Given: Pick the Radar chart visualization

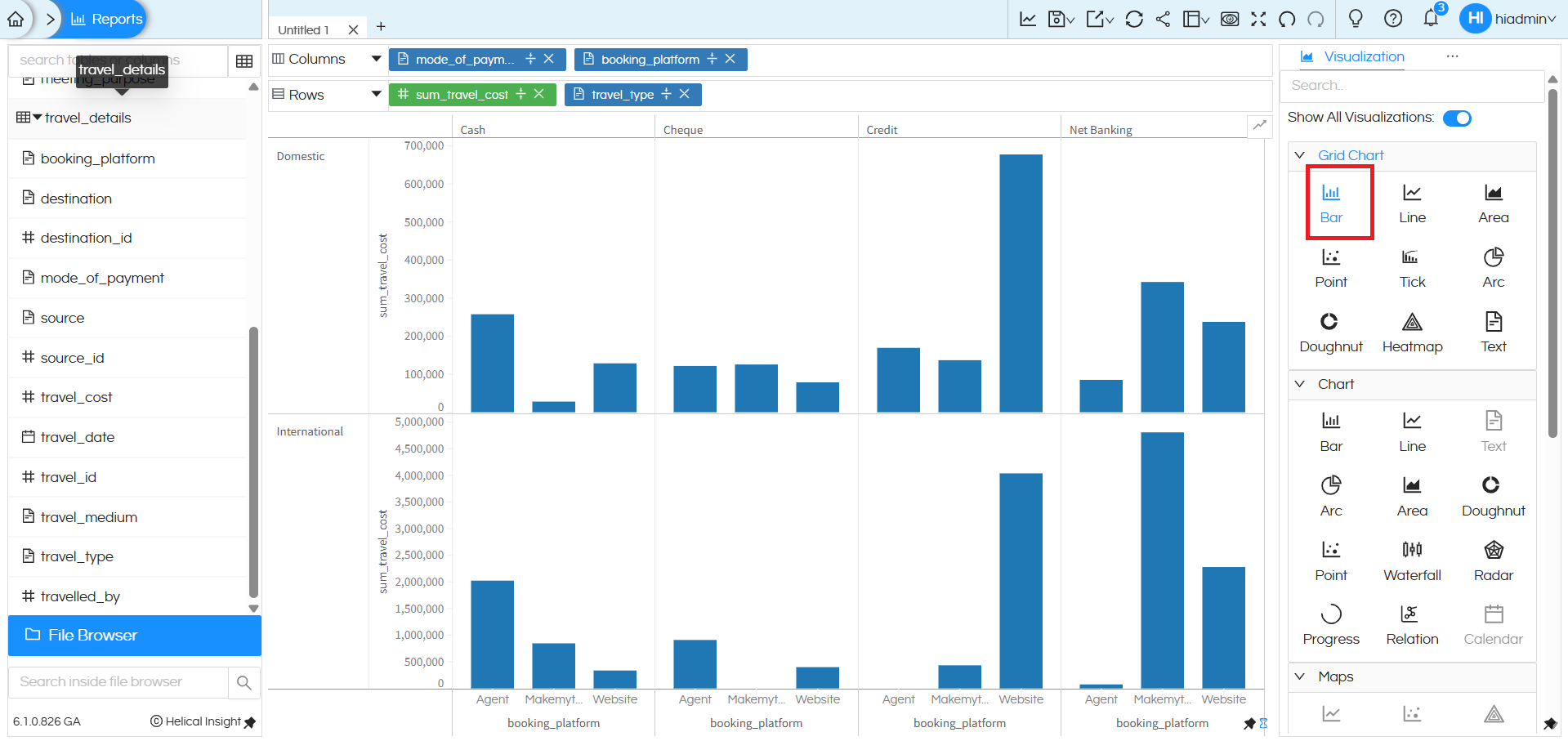Looking at the screenshot, I should click(1492, 558).
